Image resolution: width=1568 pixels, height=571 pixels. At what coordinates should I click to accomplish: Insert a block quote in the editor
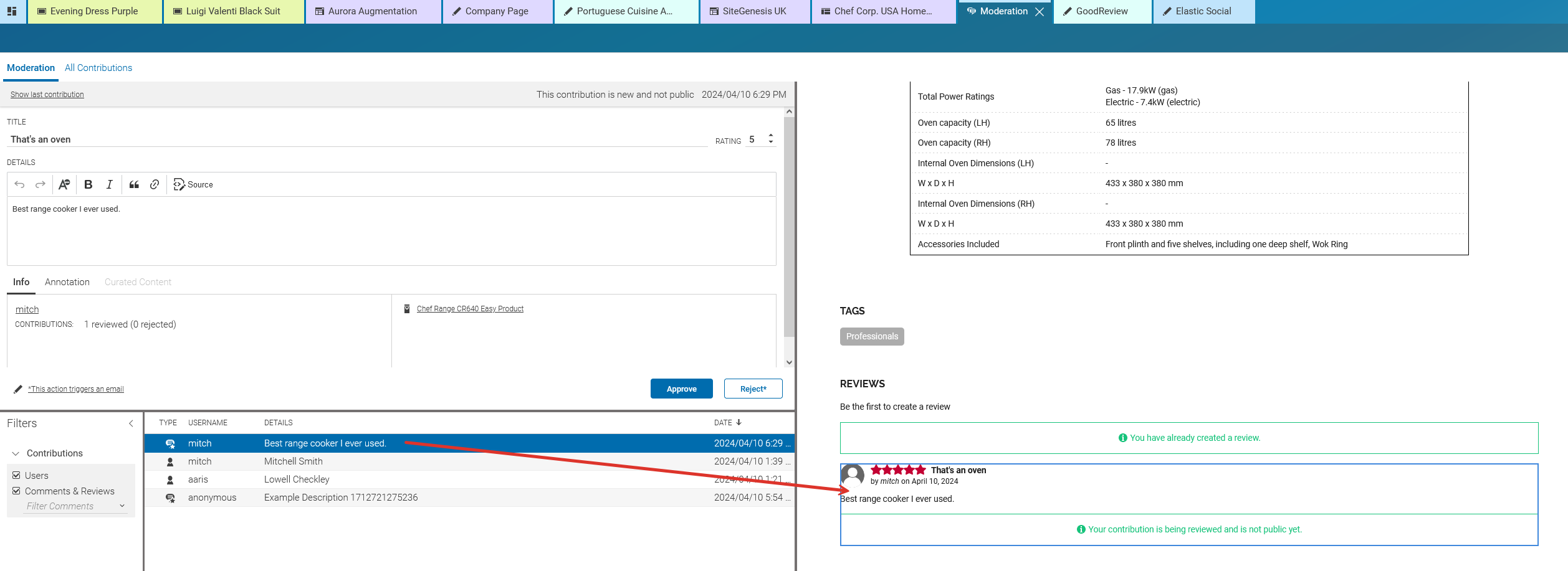pyautogui.click(x=134, y=184)
